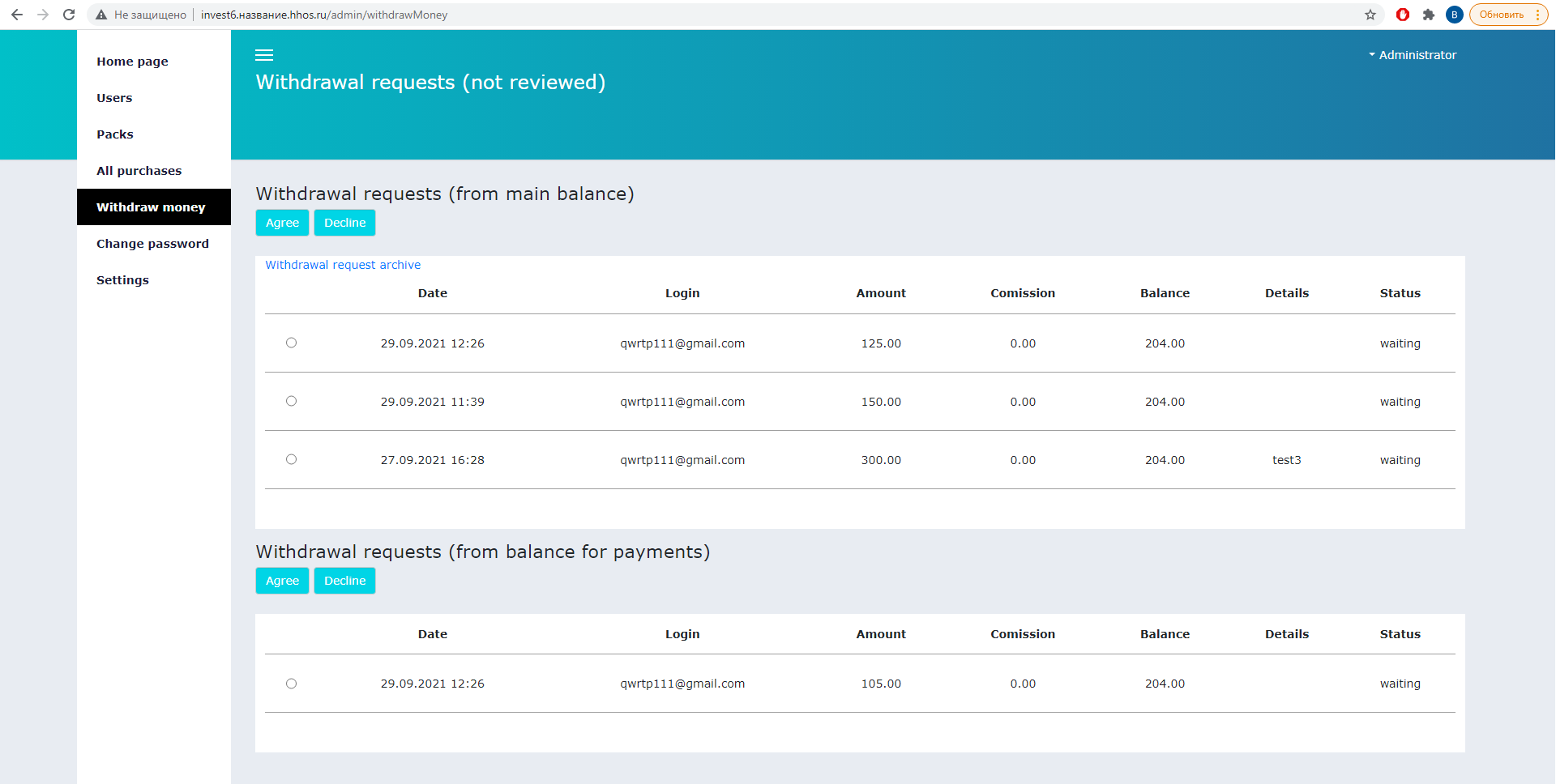Open the Users menu item

114,98
